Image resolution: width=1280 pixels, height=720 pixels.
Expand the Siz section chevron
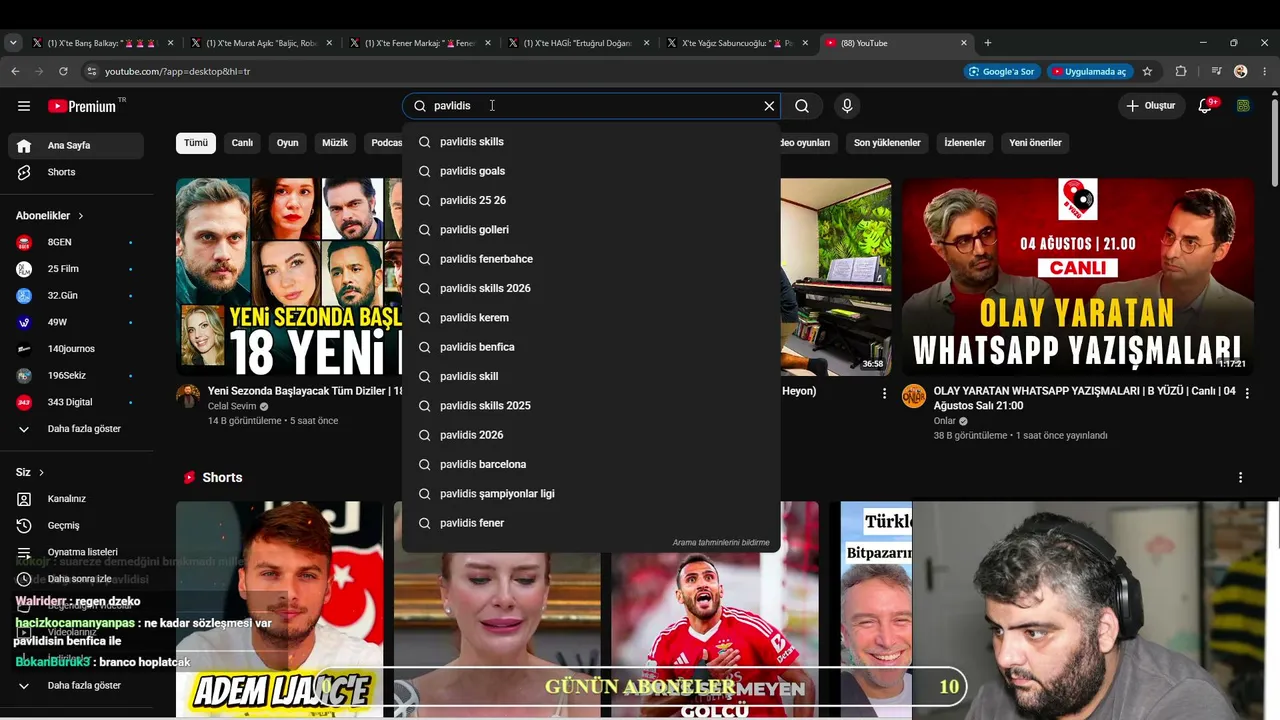pyautogui.click(x=41, y=472)
